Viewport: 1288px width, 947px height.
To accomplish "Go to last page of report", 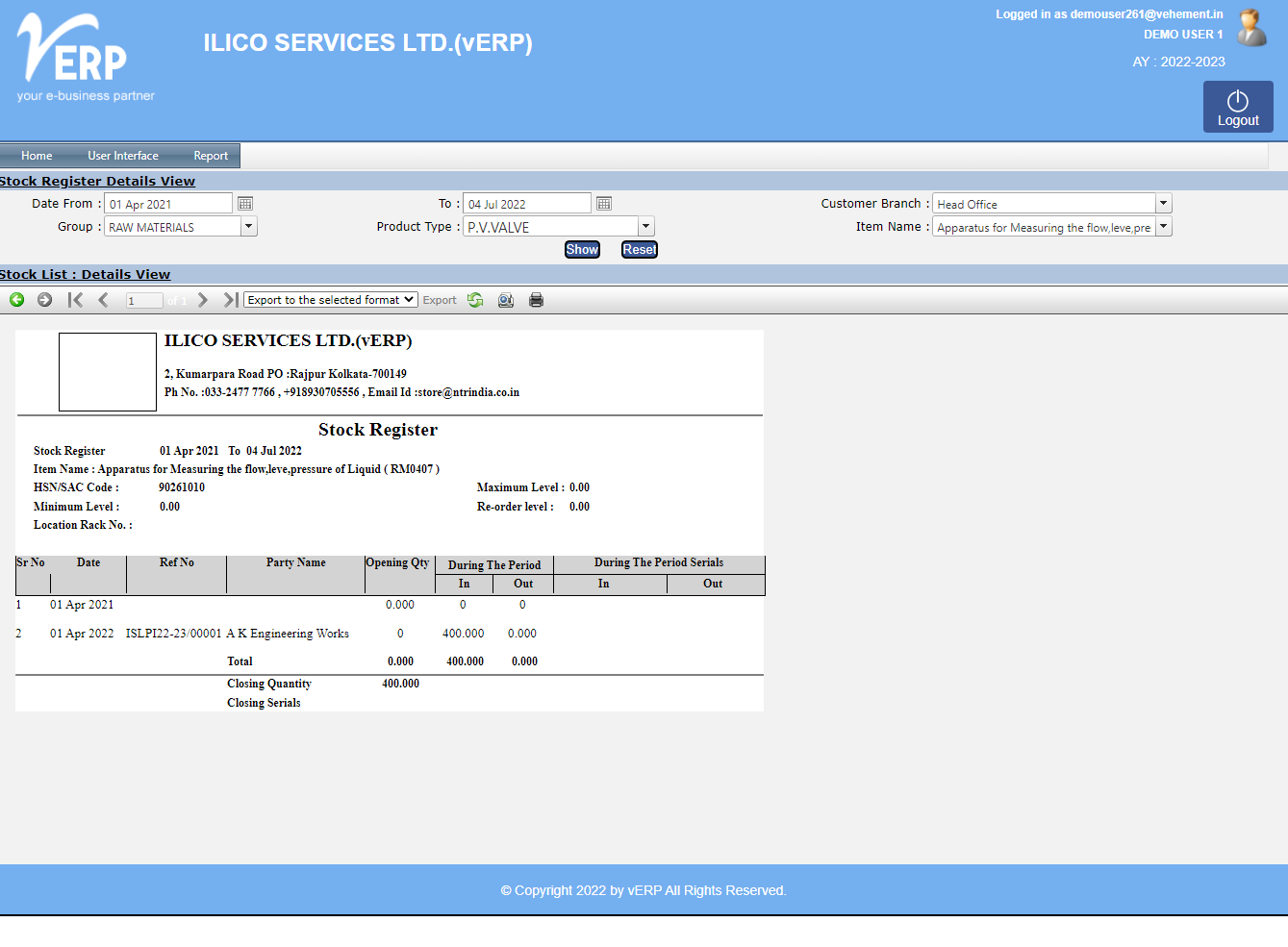I will (231, 300).
